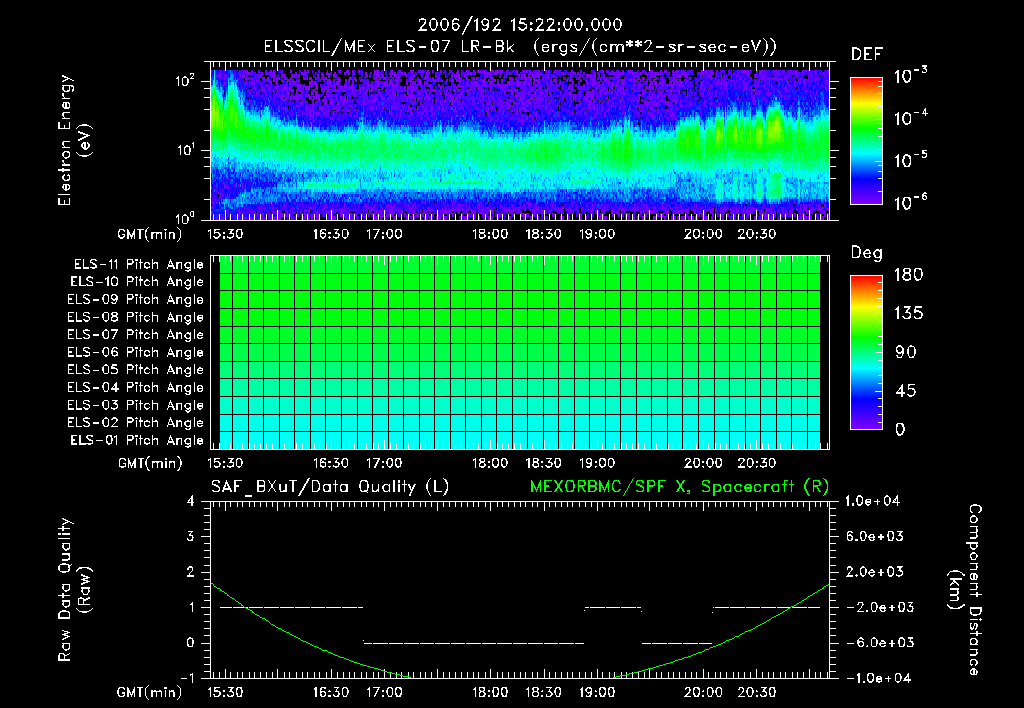Image resolution: width=1024 pixels, height=708 pixels.
Task: Select the ELS-06 Pitch Angle row label
Action: coord(136,352)
